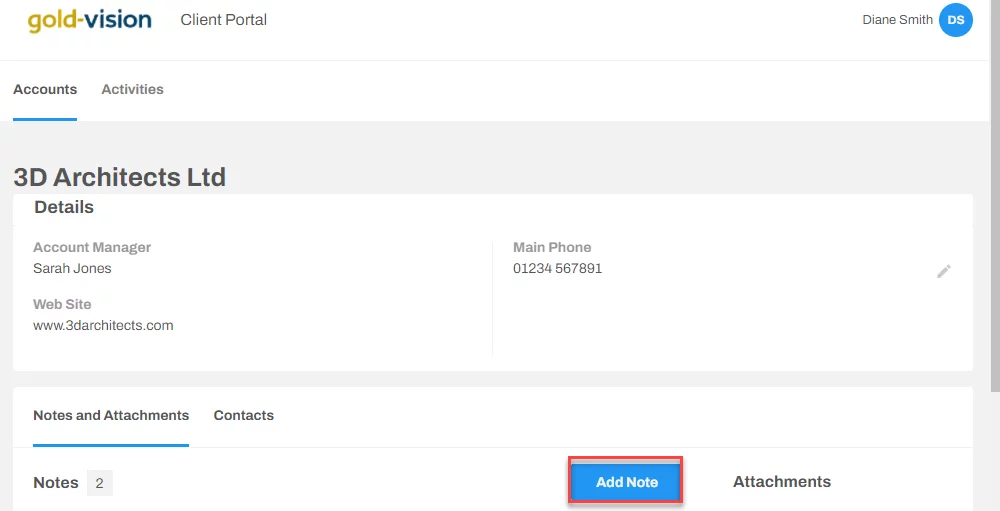Click the 3D Architects Ltd heading
The width and height of the screenshot is (1000, 511).
click(x=120, y=177)
